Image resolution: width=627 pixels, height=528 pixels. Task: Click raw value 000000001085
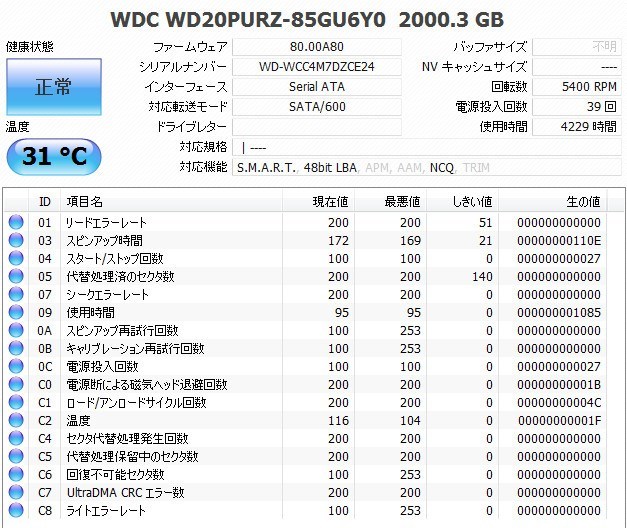pos(559,312)
